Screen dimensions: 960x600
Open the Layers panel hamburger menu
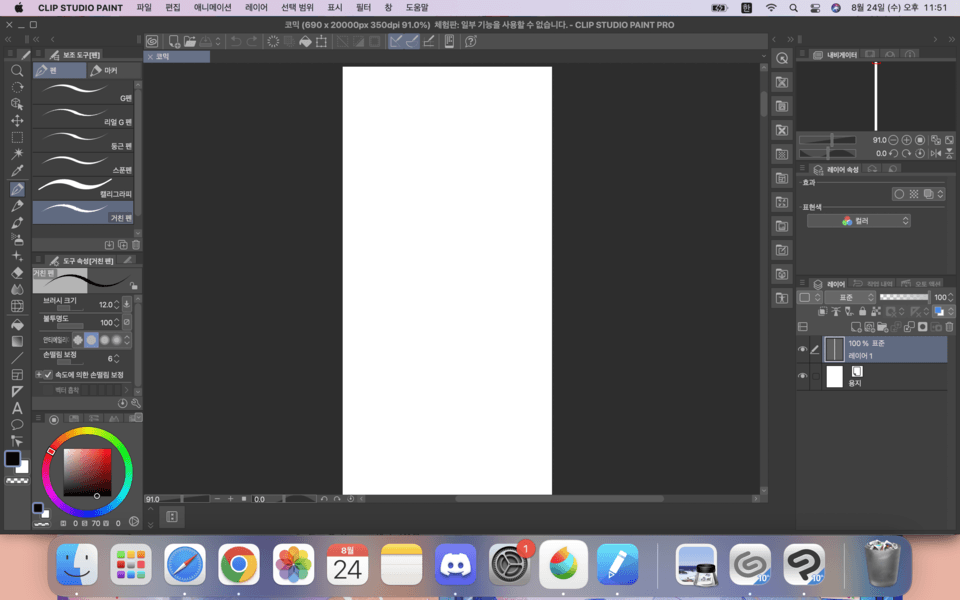click(802, 283)
